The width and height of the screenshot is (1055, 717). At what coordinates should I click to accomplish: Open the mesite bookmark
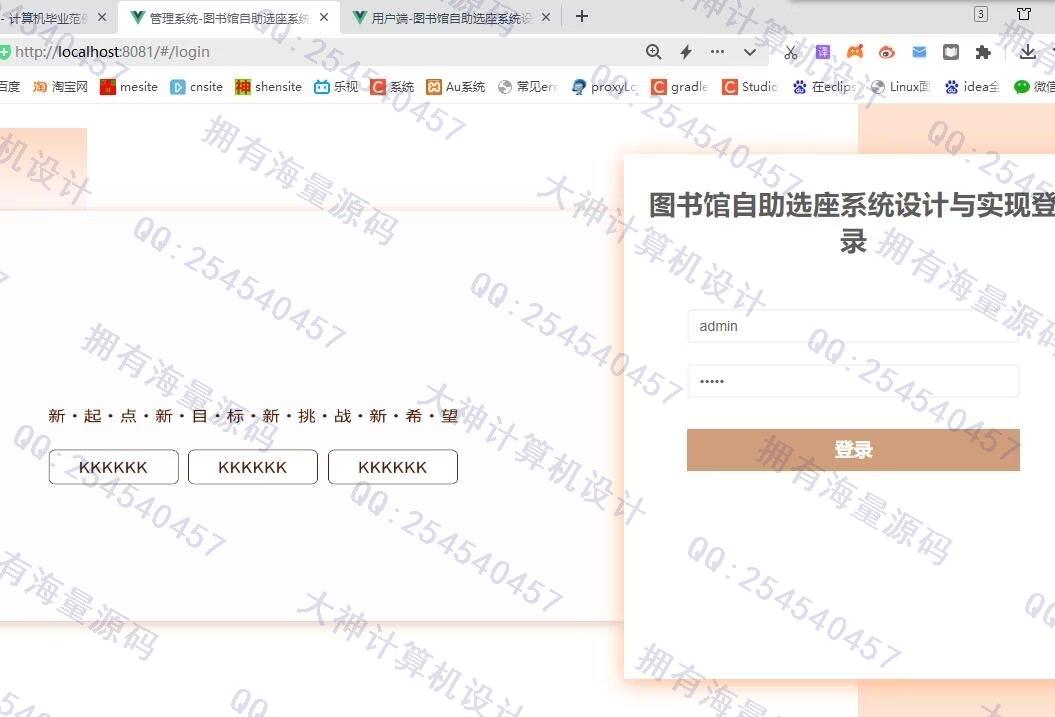pos(129,87)
